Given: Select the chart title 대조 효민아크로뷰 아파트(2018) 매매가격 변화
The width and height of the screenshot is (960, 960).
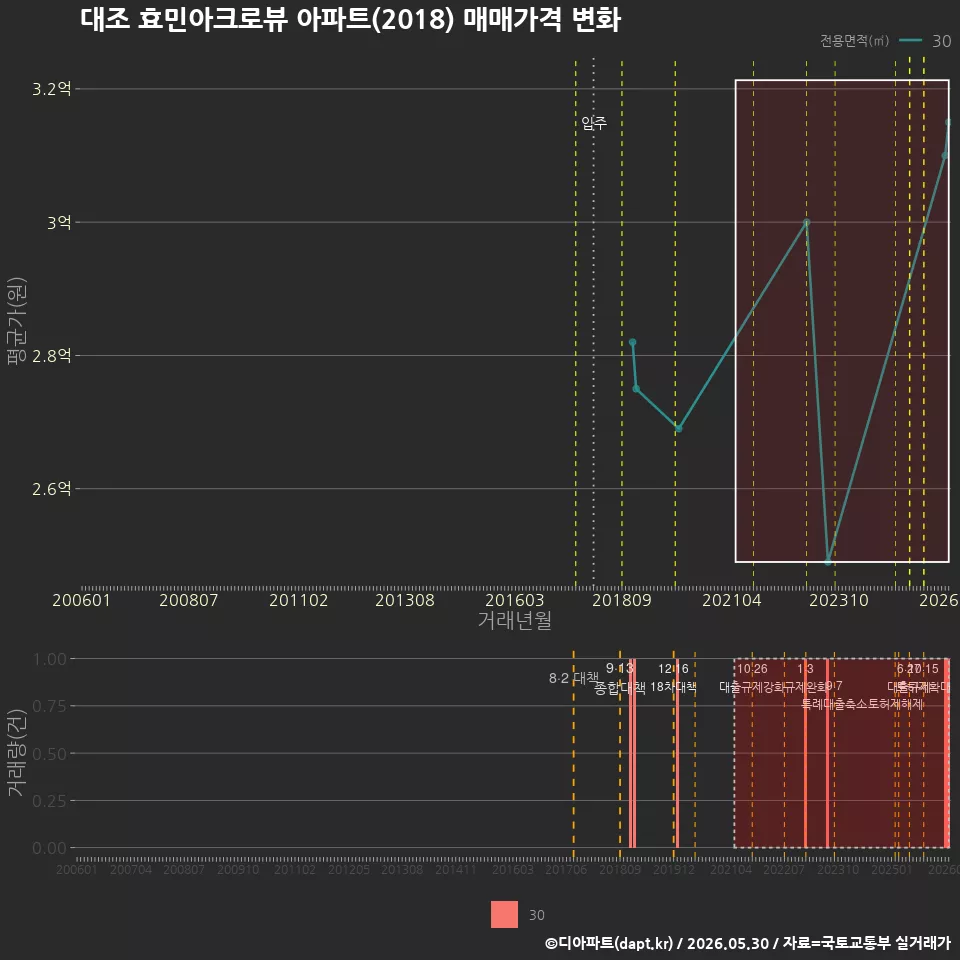Looking at the screenshot, I should point(350,19).
